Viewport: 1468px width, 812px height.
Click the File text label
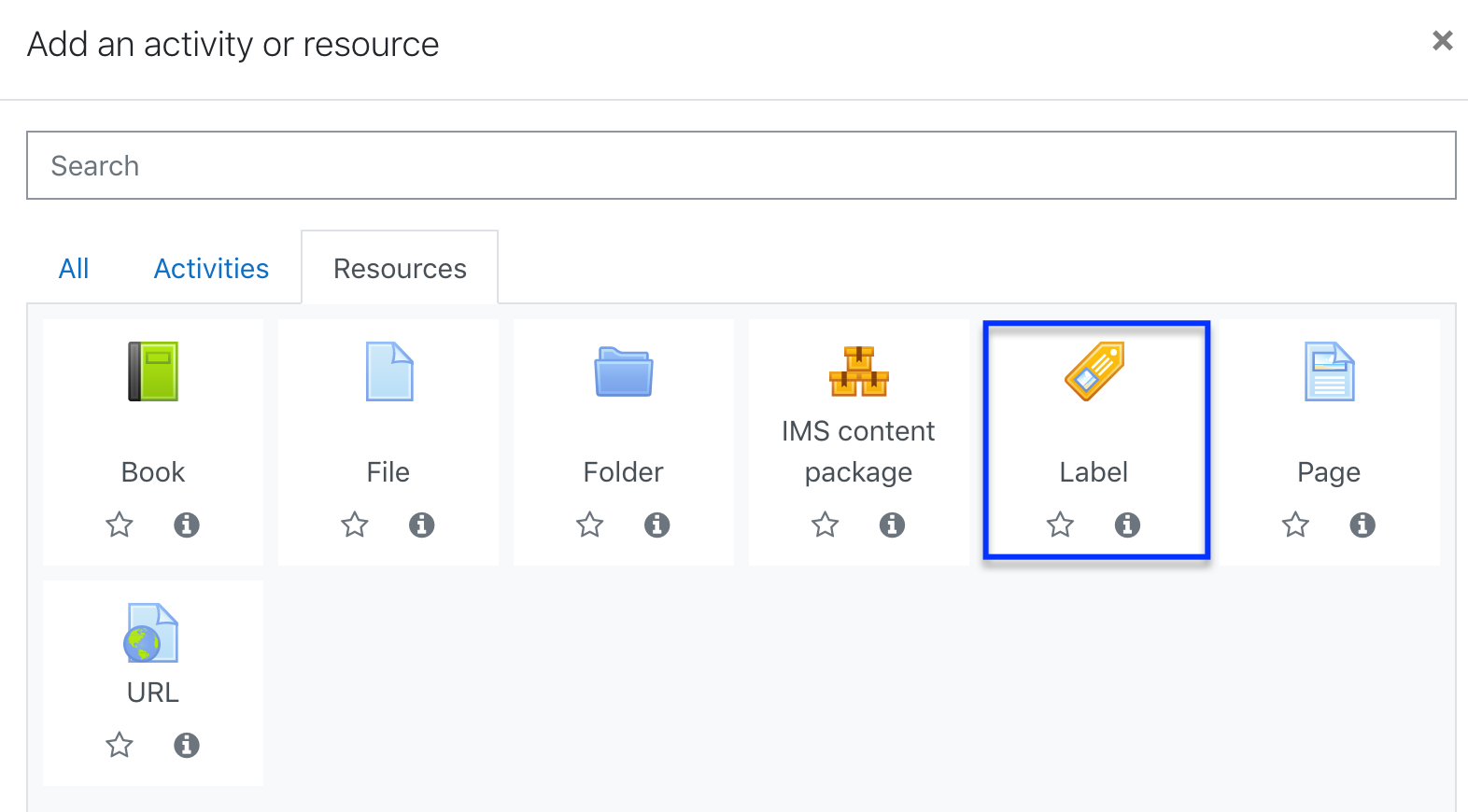coord(388,472)
